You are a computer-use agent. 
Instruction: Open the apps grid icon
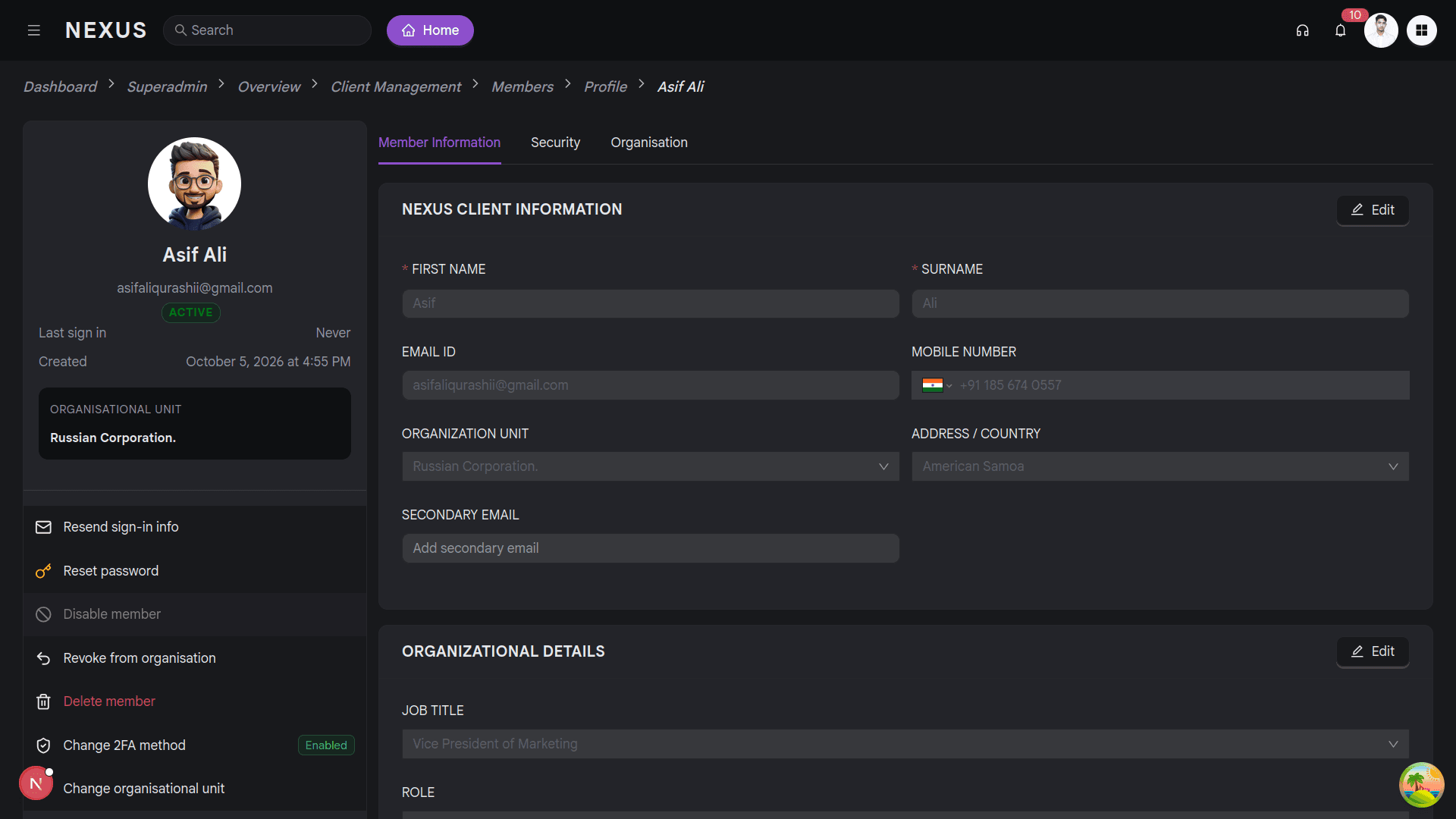[1421, 30]
